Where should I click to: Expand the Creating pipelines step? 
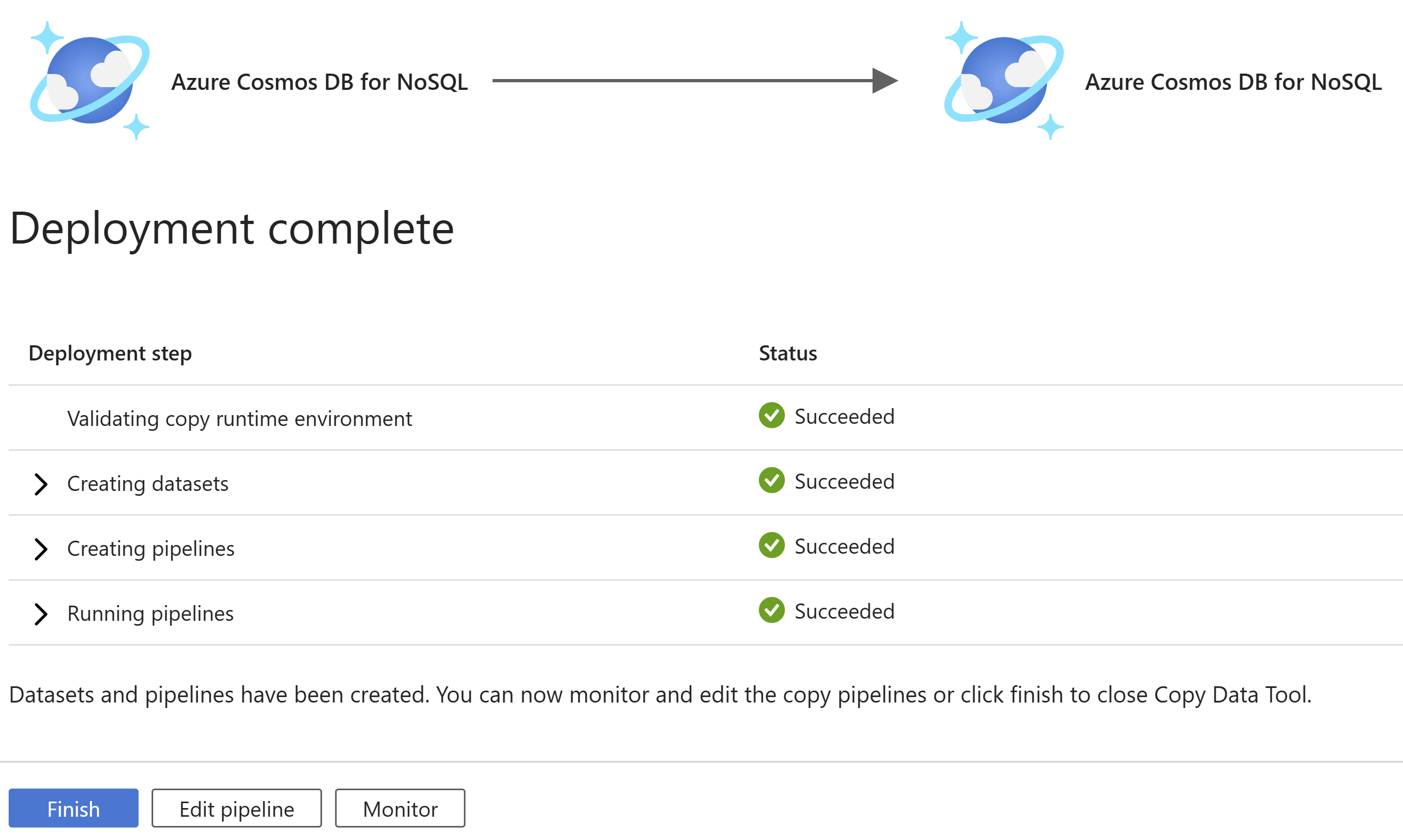pos(41,549)
